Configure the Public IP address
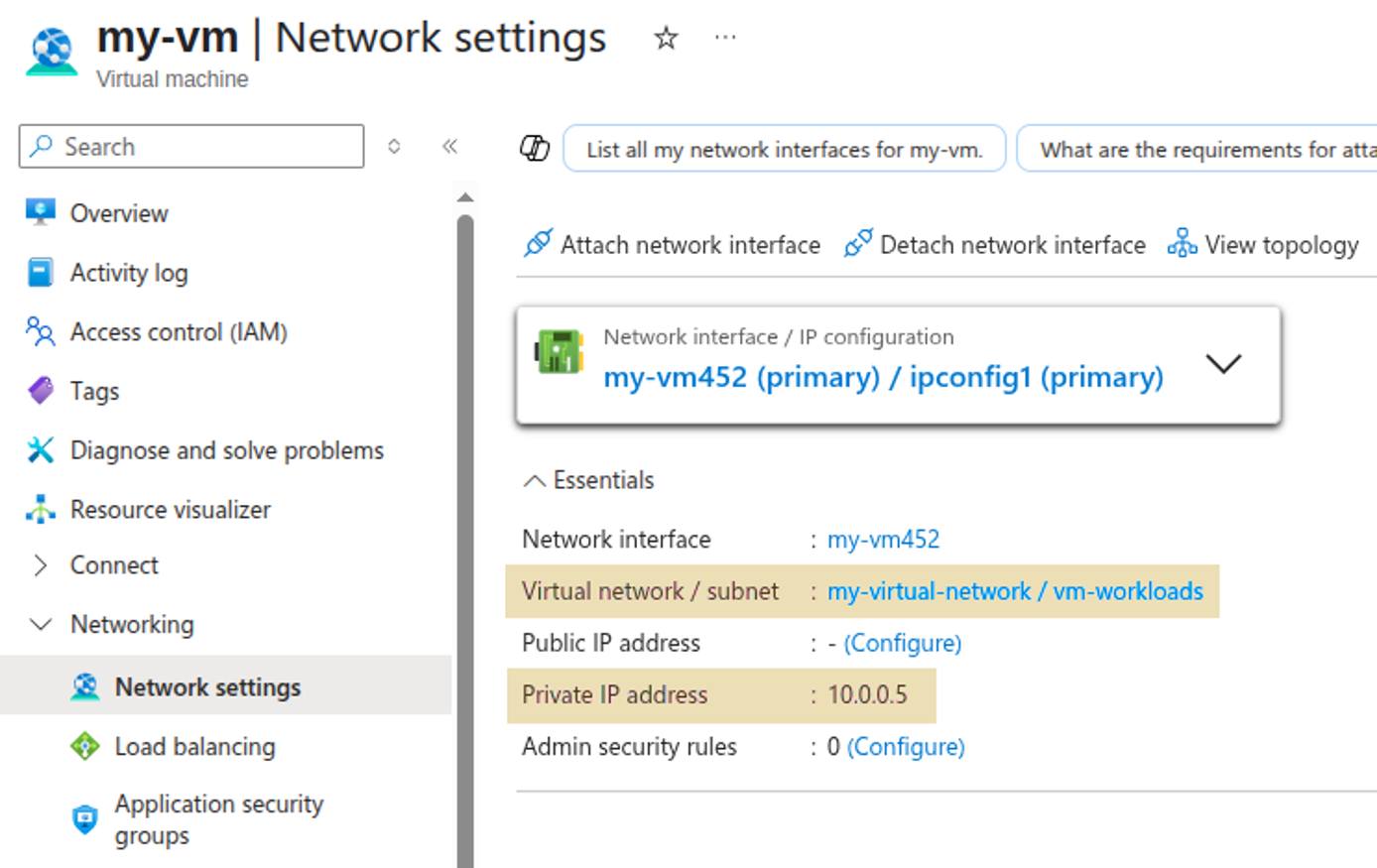This screenshot has width=1377, height=868. 901,643
